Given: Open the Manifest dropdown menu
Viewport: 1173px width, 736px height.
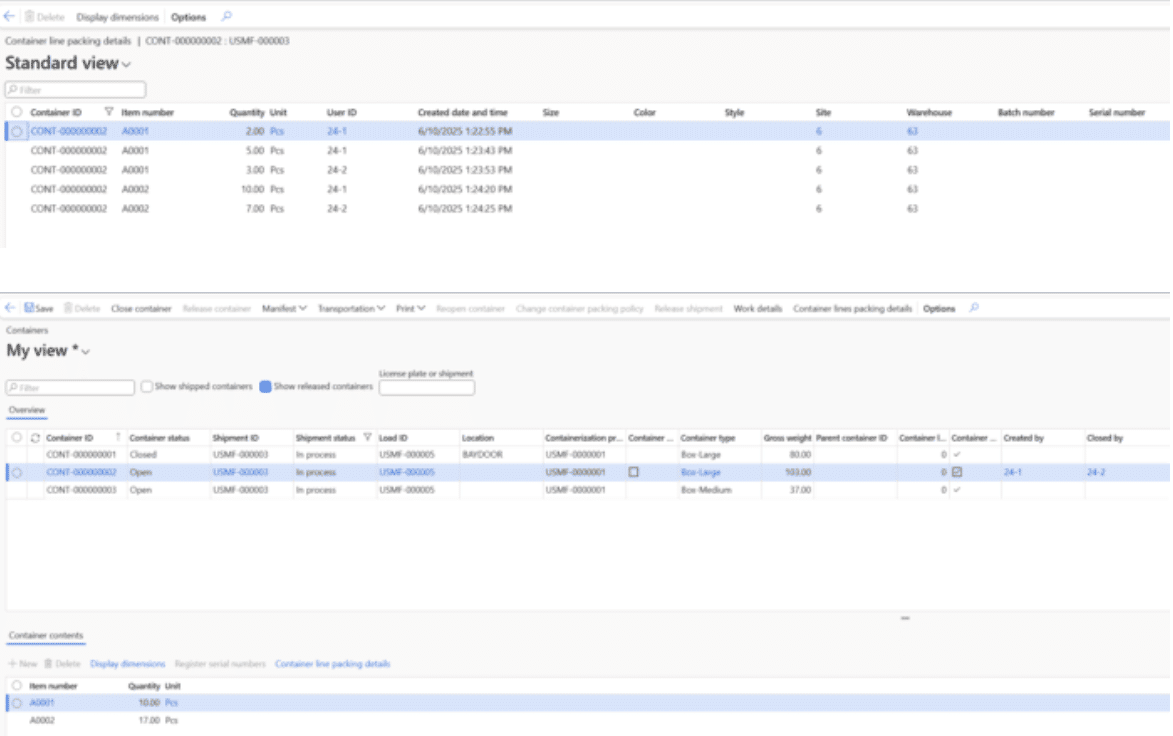Looking at the screenshot, I should pyautogui.click(x=284, y=309).
